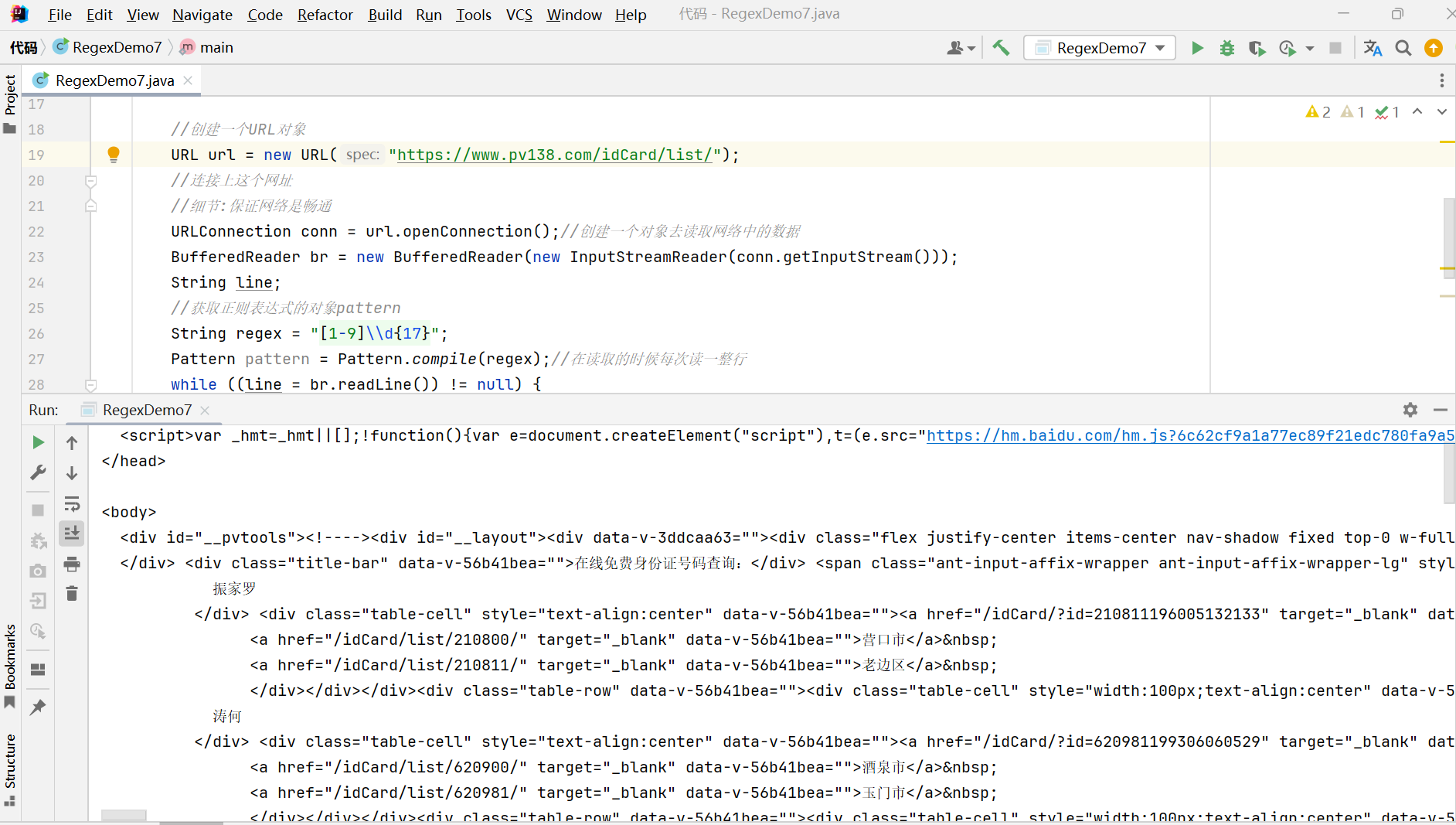Viewport: 1456px width, 825px height.
Task: Open the Refactor menu
Action: 325,15
